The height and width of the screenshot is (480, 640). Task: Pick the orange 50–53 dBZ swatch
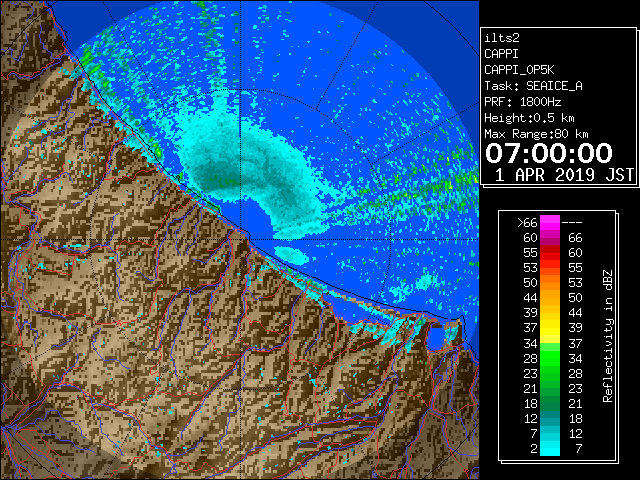coord(550,282)
